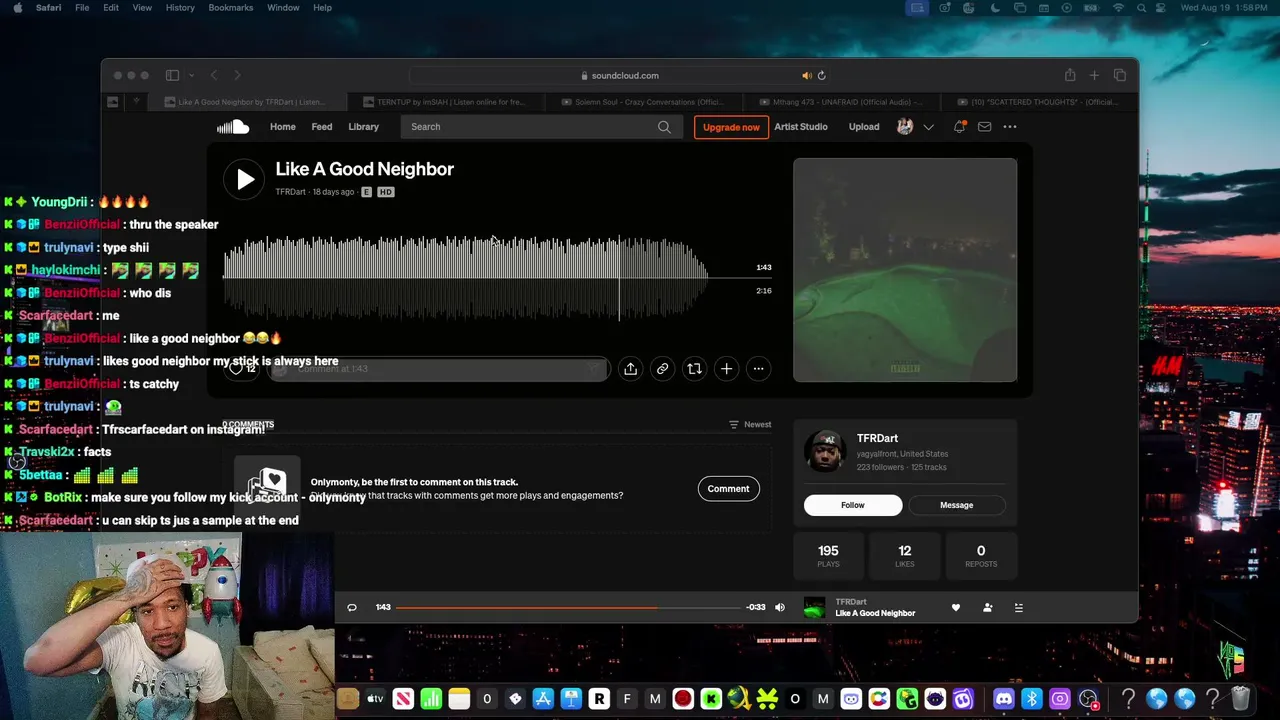Switch to the SCATTERED THOUGHTS tab
1280x720 pixels.
(1038, 102)
